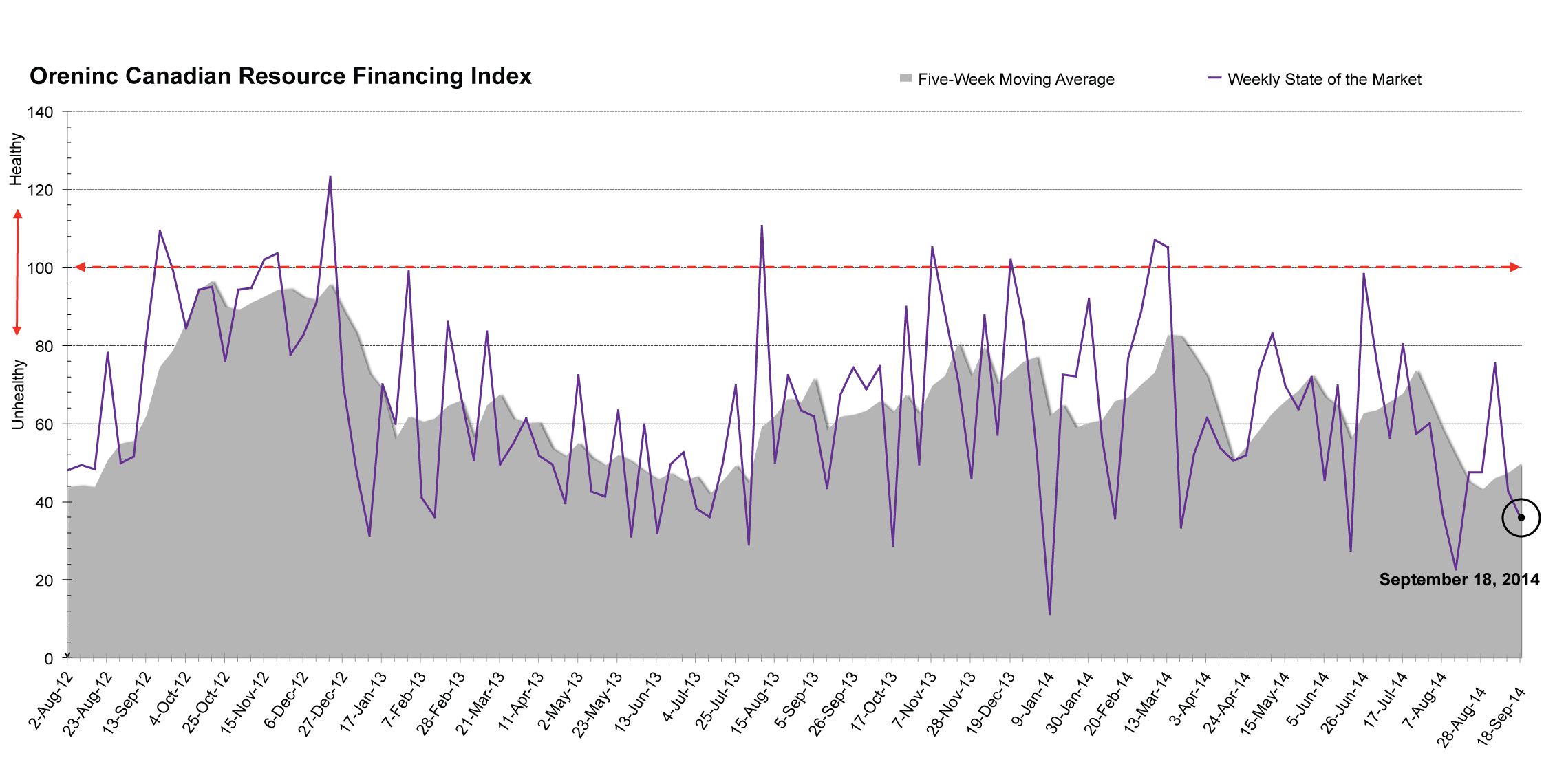This screenshot has height=784, width=1544.
Task: Click the black data point marking September 18, 2014
Action: click(1521, 518)
